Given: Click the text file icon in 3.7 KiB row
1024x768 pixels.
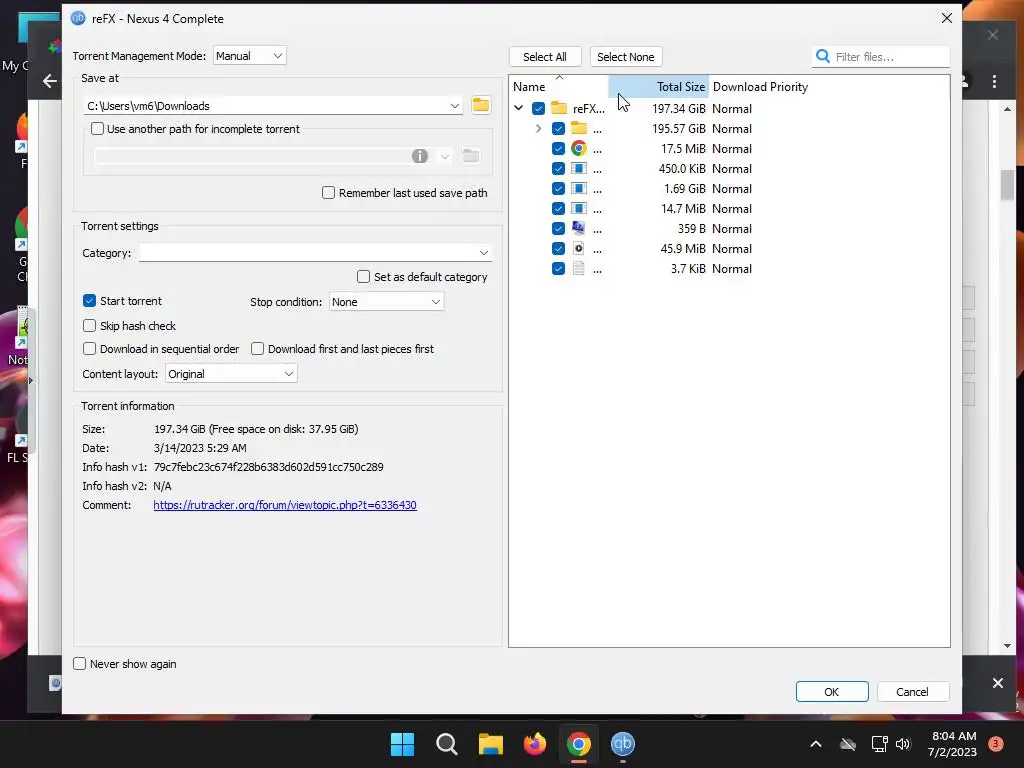Looking at the screenshot, I should tap(579, 268).
